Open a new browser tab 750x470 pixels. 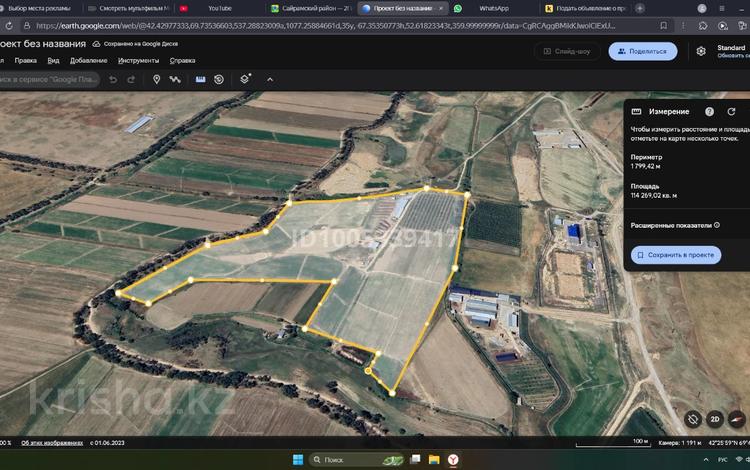coord(640,8)
